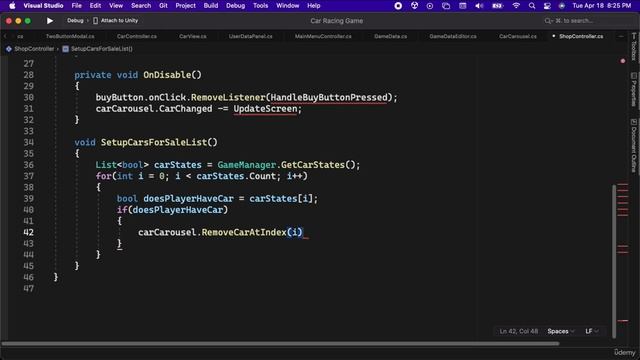Click the vertical scrollbar thumb
This screenshot has width=640, height=360.
614,261
